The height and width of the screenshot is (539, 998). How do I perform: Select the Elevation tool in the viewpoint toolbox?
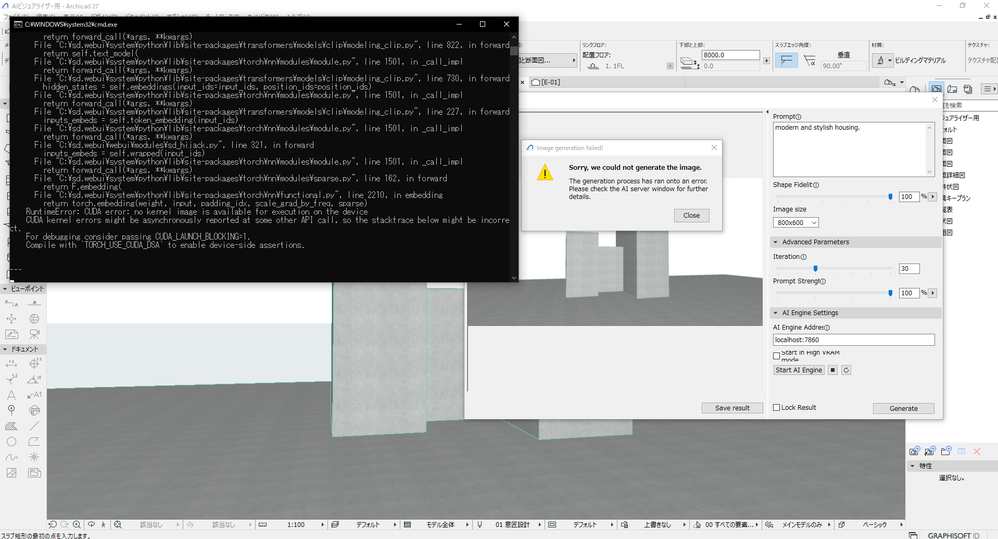34,303
